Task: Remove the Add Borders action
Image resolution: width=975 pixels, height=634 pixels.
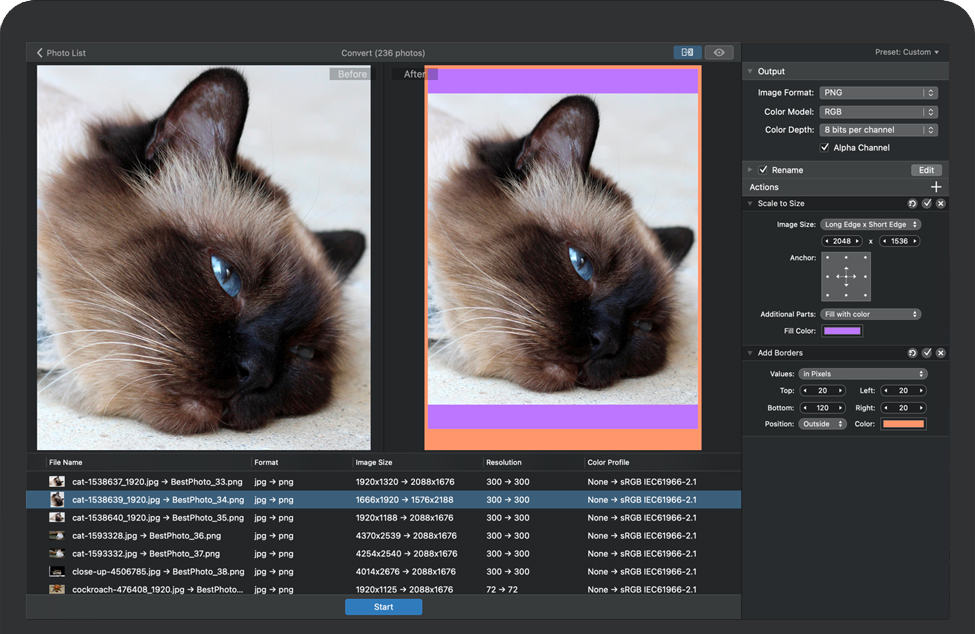Action: pos(941,353)
